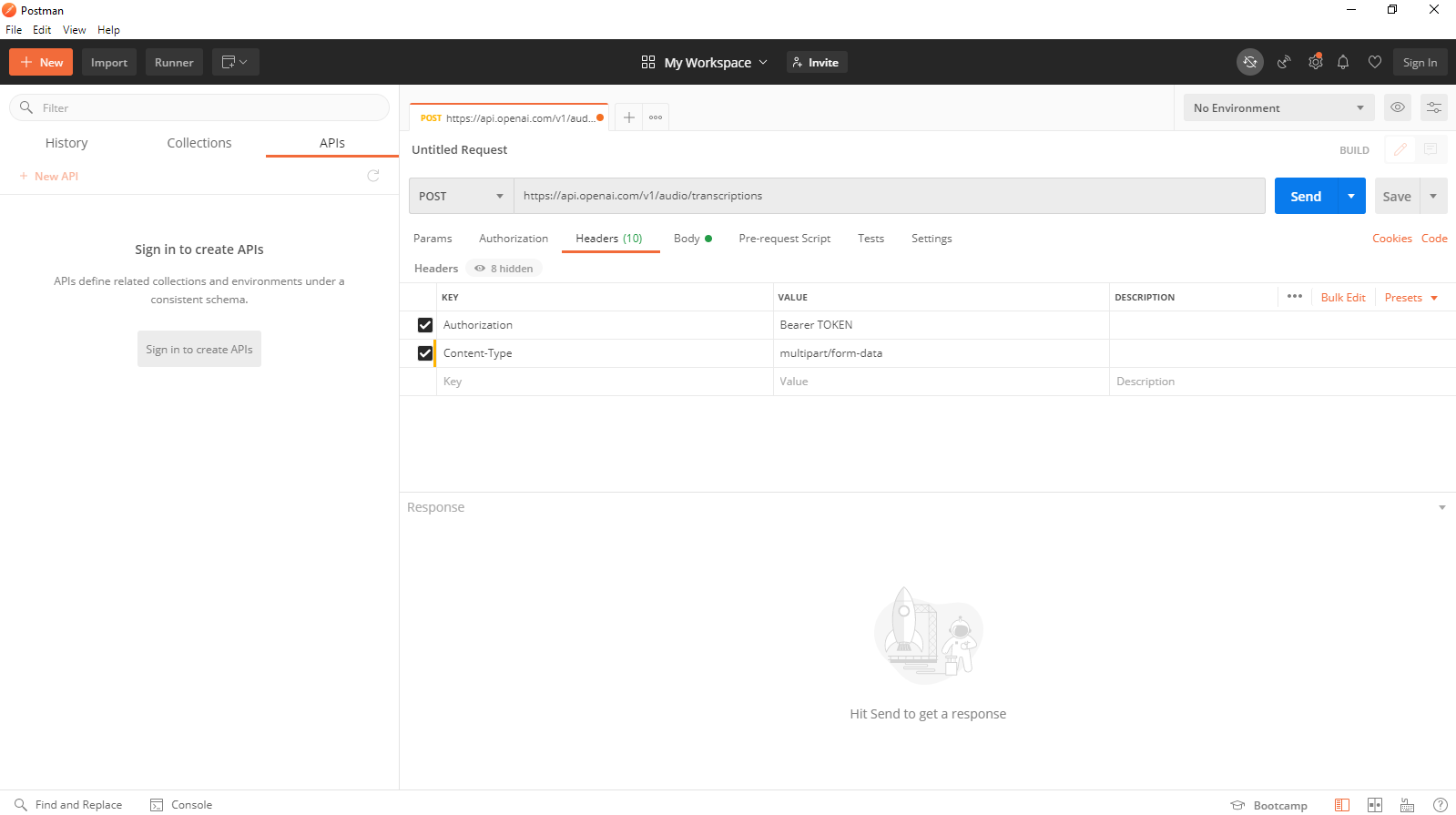The width and height of the screenshot is (1456, 815).
Task: Open the Code link
Action: click(x=1434, y=239)
